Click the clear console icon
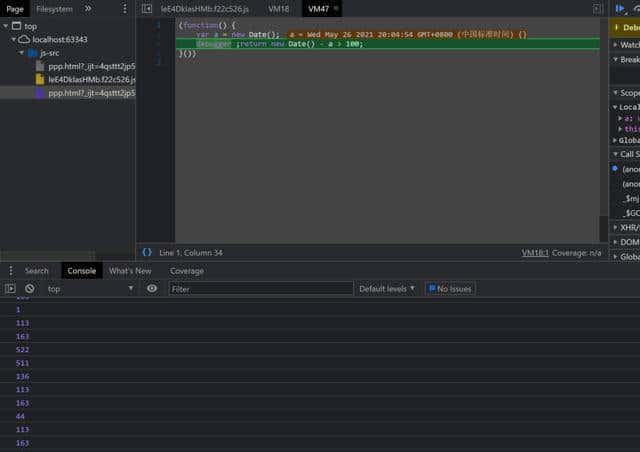640x452 pixels. tap(29, 288)
